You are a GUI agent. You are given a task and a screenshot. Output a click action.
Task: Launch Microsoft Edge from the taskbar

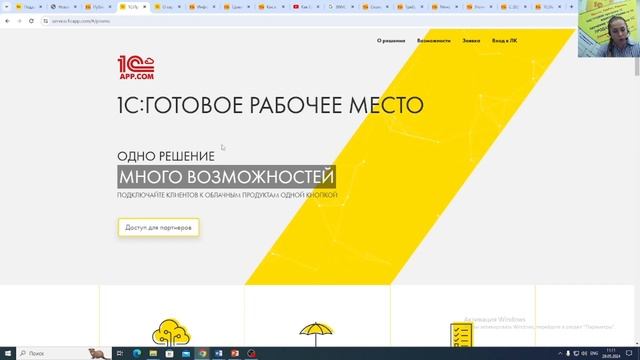click(x=137, y=353)
